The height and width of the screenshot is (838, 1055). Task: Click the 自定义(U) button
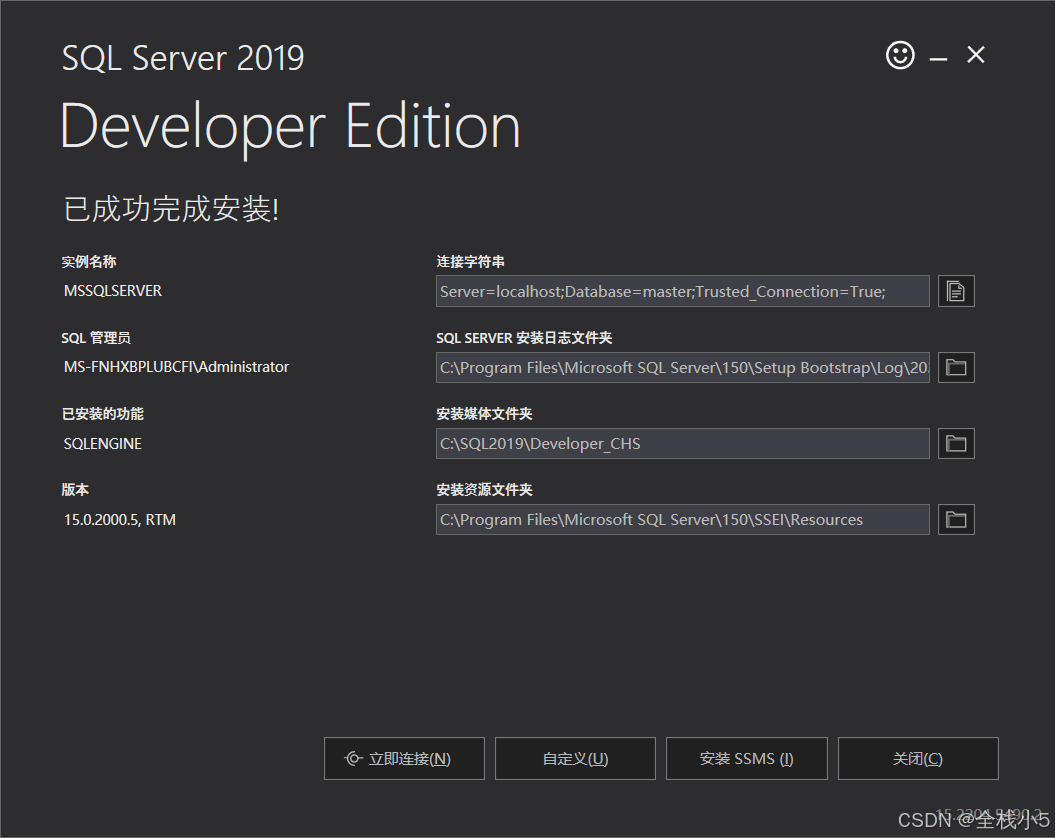tap(575, 759)
